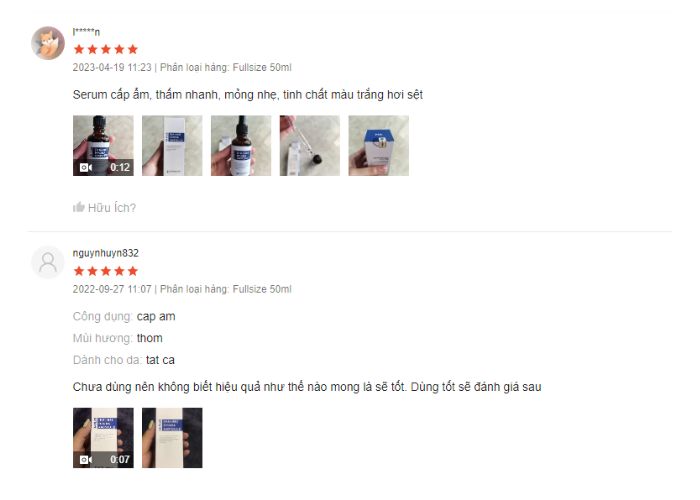Click the review text starting Serum cấp ẩm

click(x=248, y=95)
